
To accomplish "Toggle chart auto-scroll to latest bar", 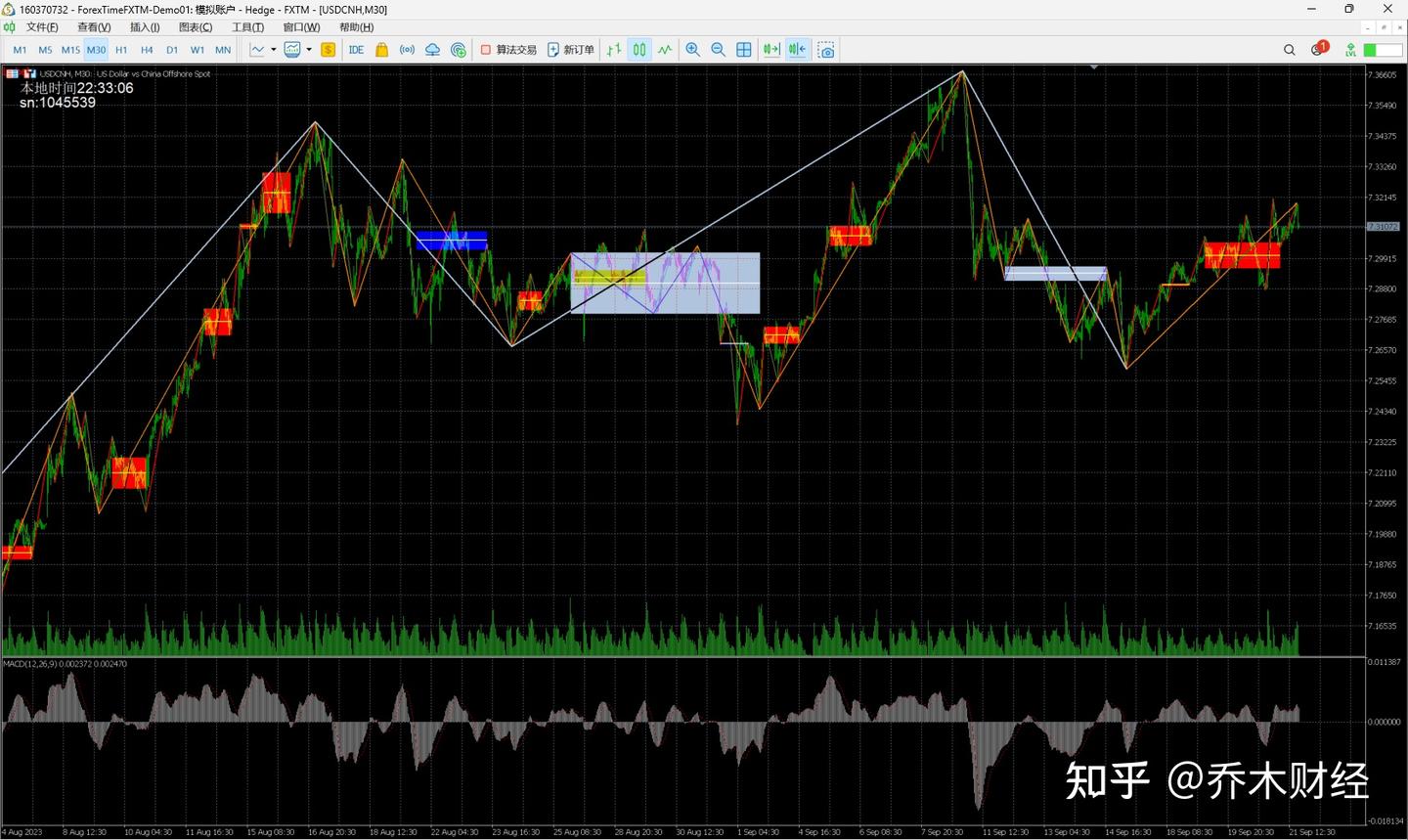I will [771, 50].
